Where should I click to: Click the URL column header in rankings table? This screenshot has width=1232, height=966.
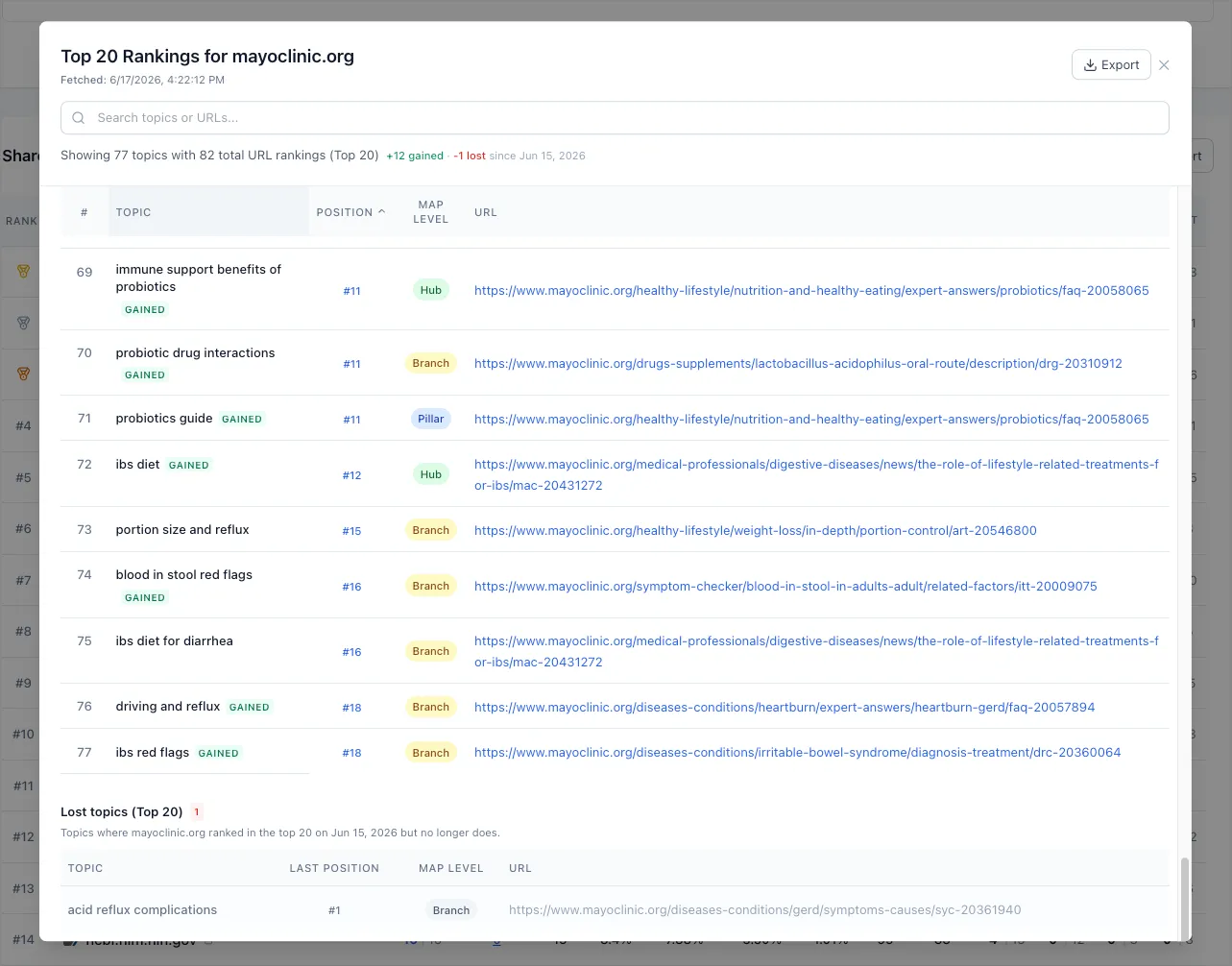[x=486, y=212]
